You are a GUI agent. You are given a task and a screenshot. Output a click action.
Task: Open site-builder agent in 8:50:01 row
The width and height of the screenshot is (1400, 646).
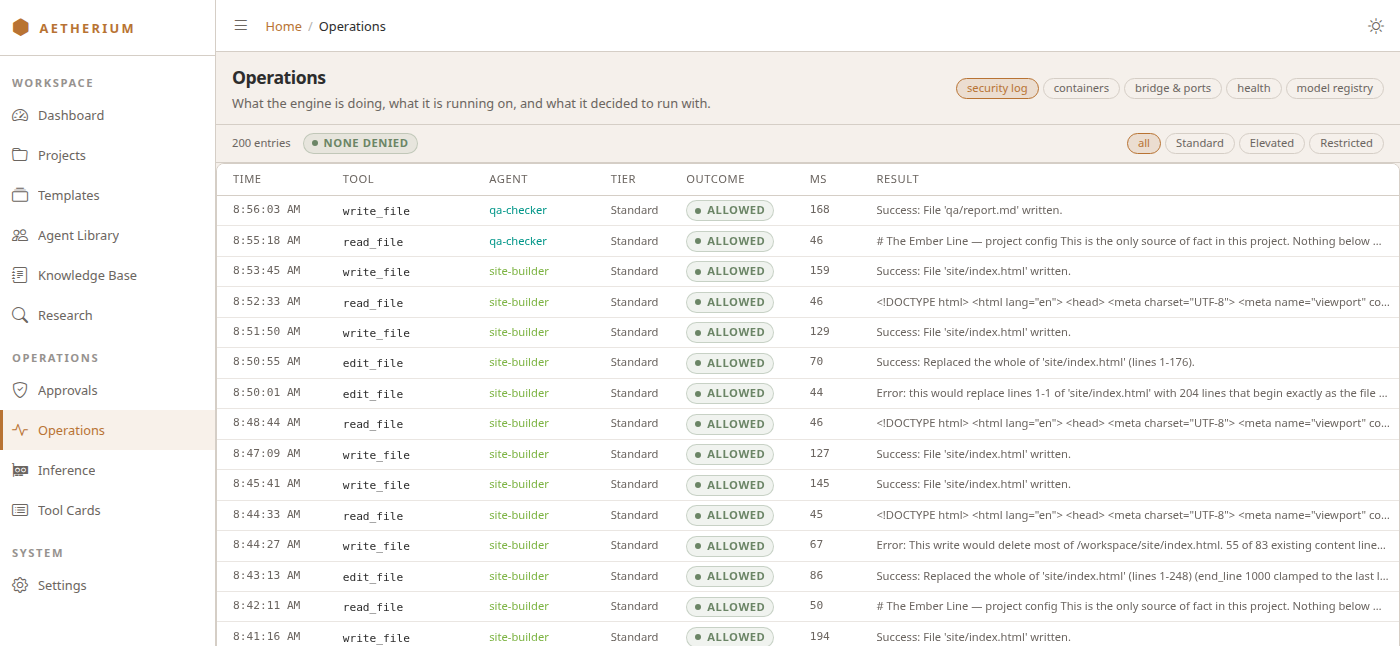519,393
